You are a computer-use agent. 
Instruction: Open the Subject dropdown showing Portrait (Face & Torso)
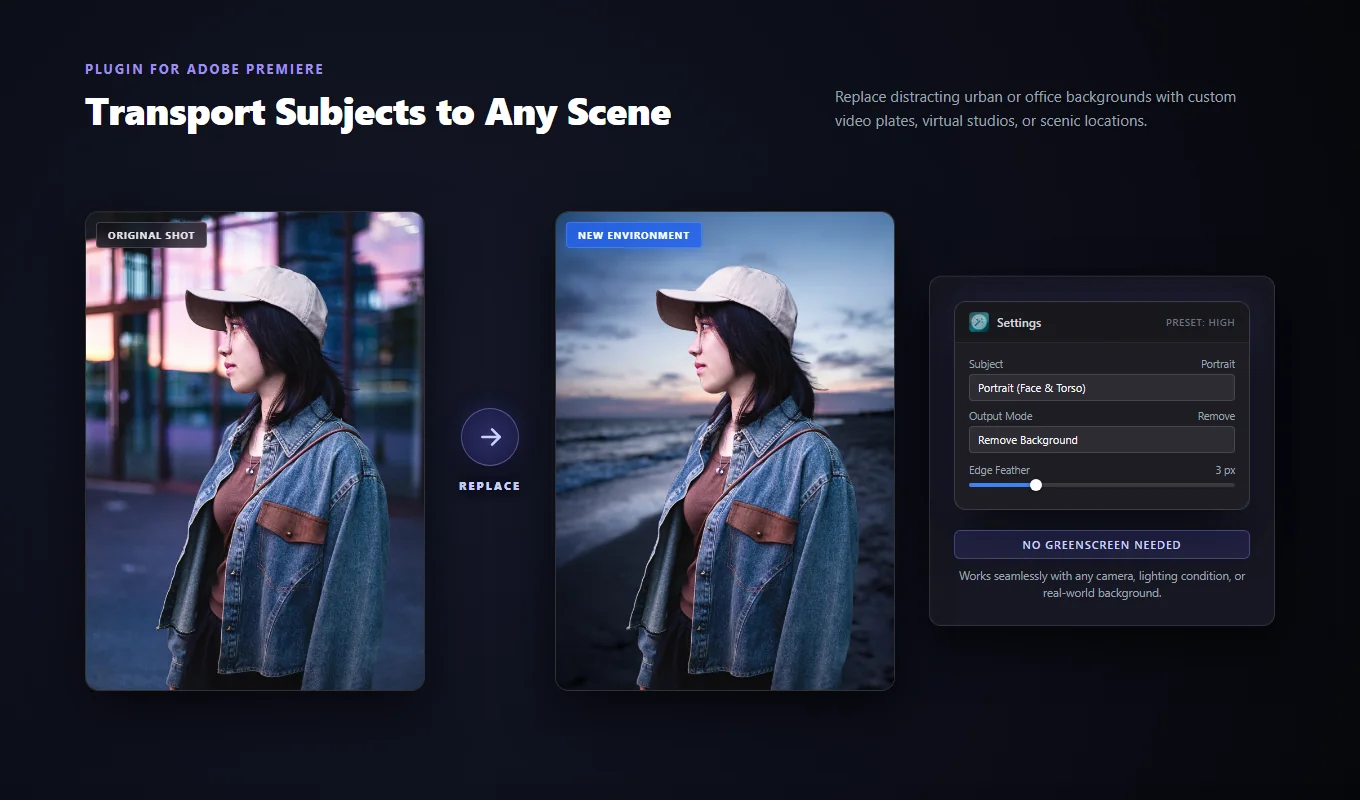tap(1101, 388)
